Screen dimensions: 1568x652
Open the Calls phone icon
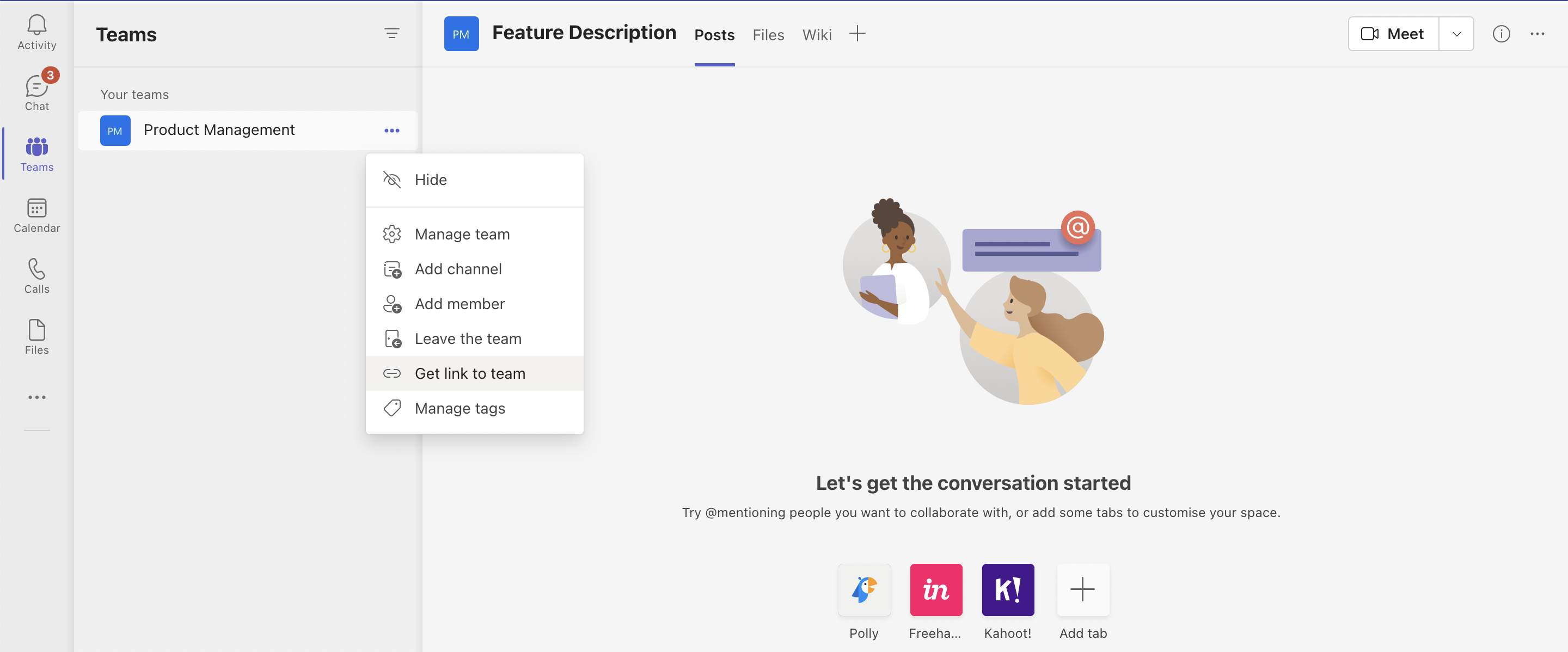[x=36, y=276]
